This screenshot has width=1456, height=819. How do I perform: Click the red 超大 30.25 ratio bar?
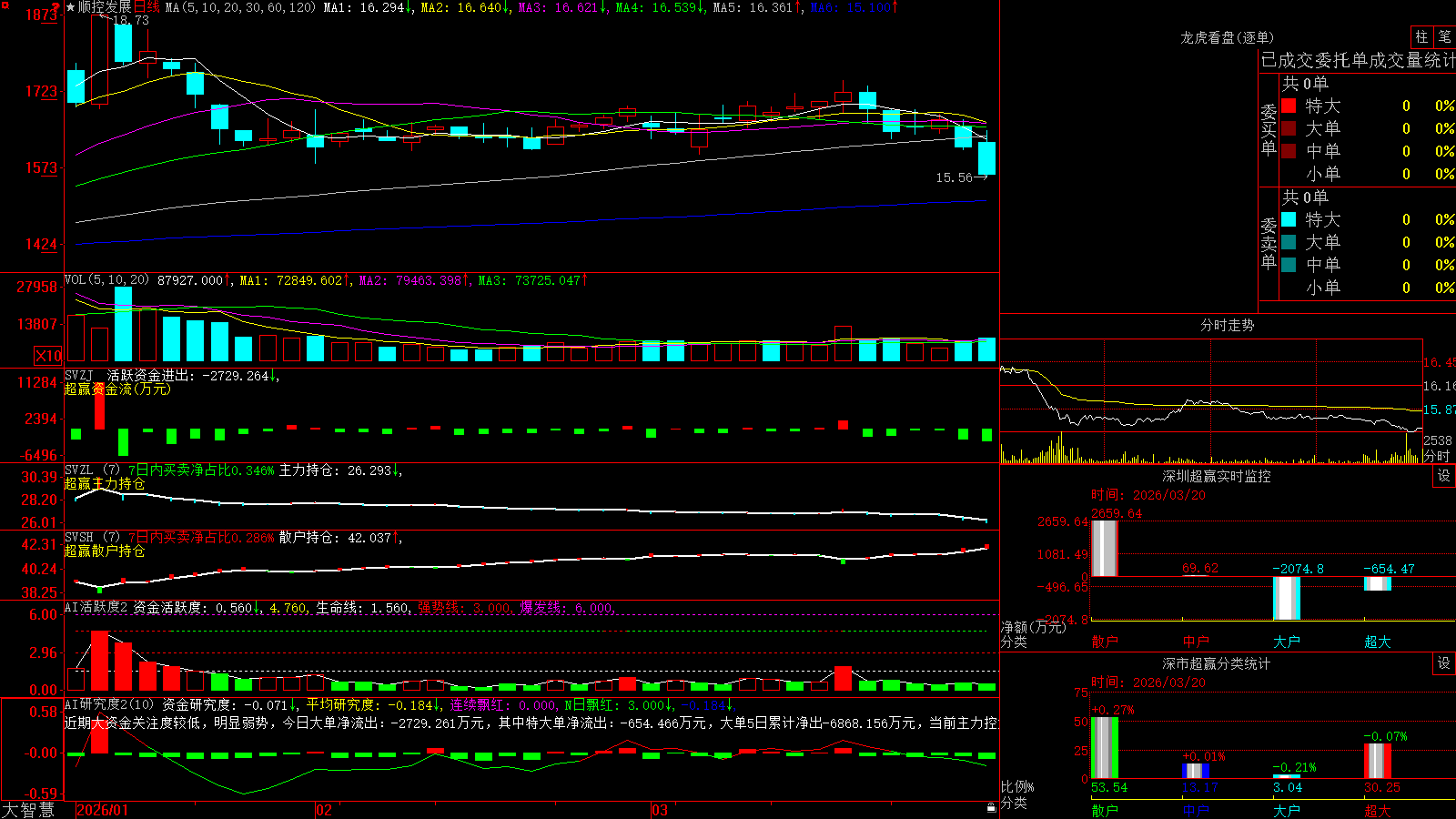[x=1377, y=761]
